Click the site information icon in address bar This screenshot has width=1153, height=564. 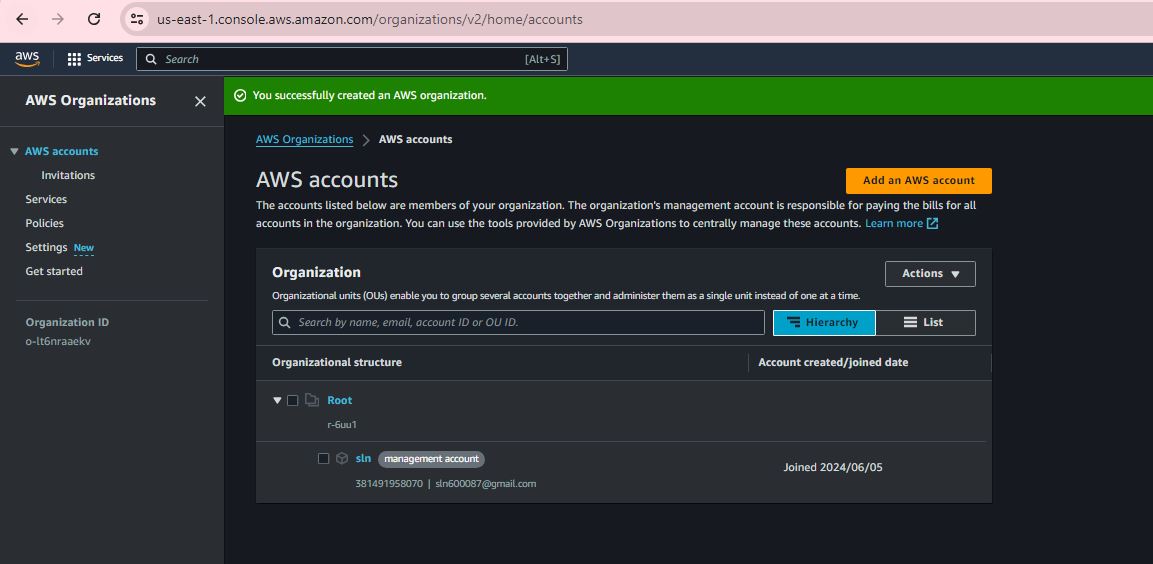coord(138,19)
